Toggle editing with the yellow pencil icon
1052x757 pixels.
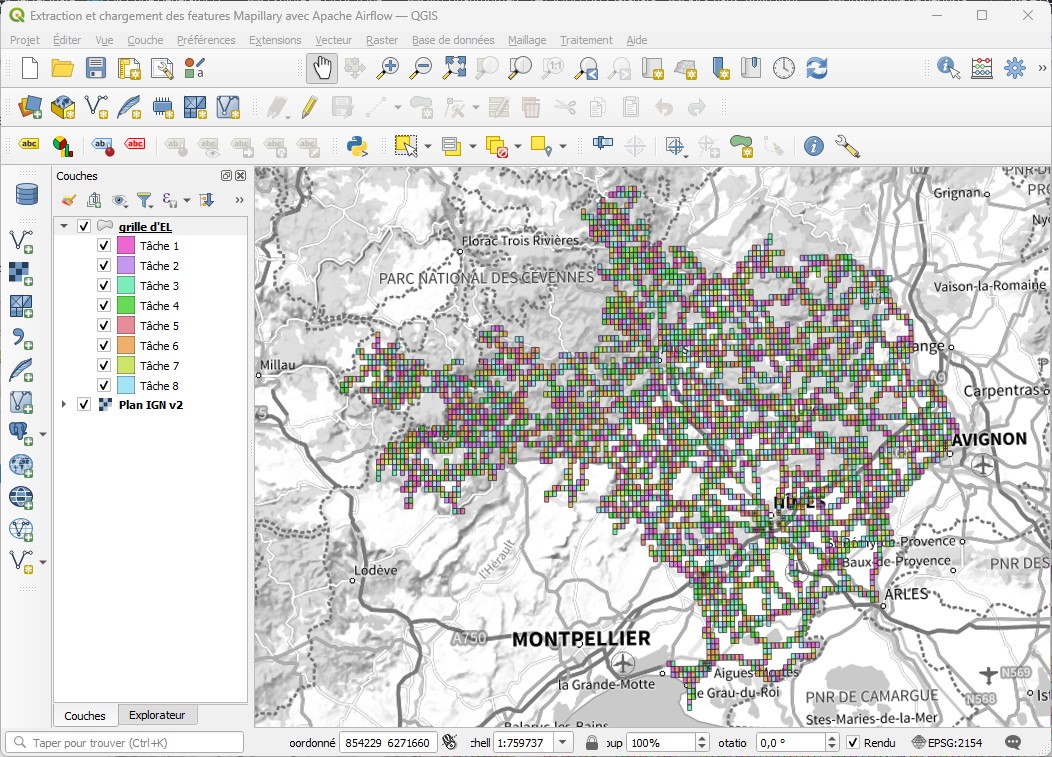pos(309,107)
